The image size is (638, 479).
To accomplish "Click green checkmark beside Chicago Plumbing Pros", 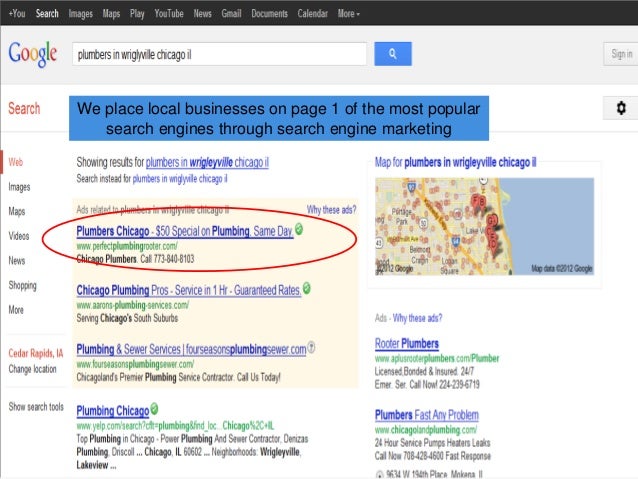I will (x=307, y=289).
